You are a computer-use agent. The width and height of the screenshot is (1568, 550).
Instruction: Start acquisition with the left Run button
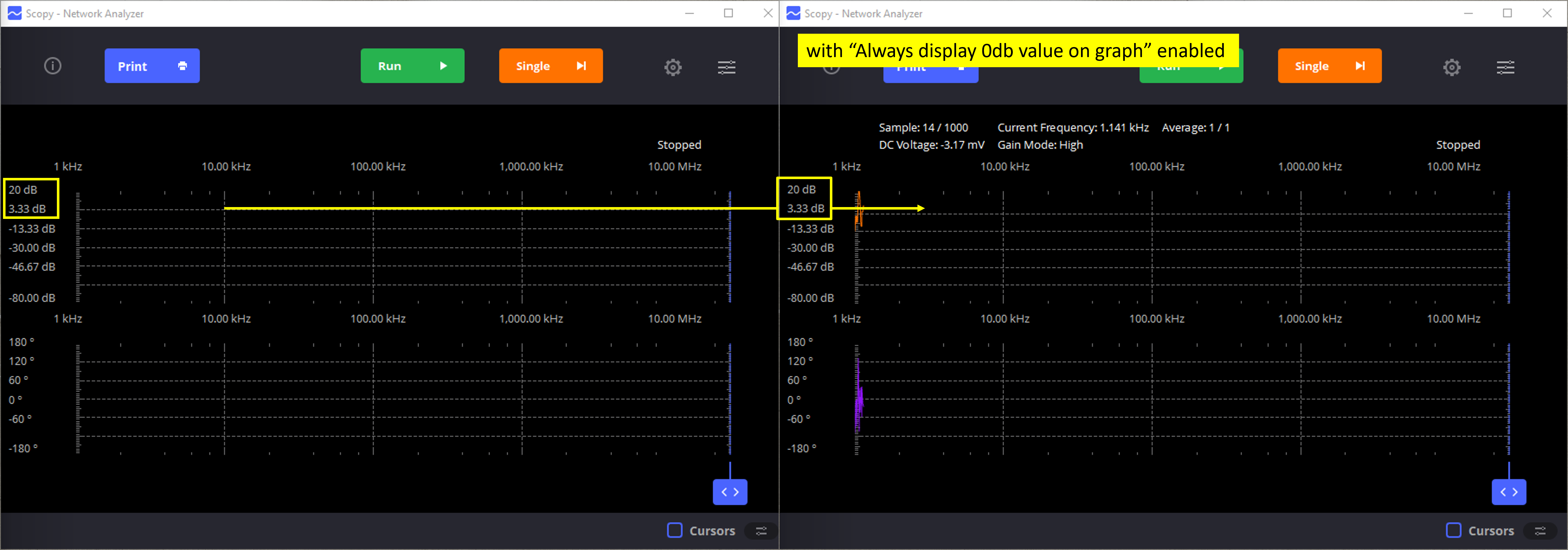pos(412,66)
